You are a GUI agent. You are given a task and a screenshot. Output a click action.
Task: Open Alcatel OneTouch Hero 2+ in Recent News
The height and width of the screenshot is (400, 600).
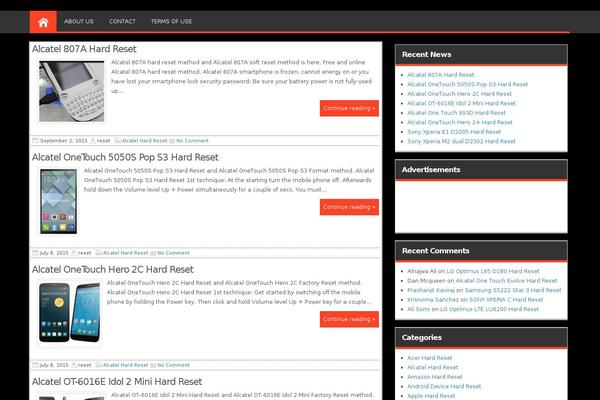pos(460,122)
